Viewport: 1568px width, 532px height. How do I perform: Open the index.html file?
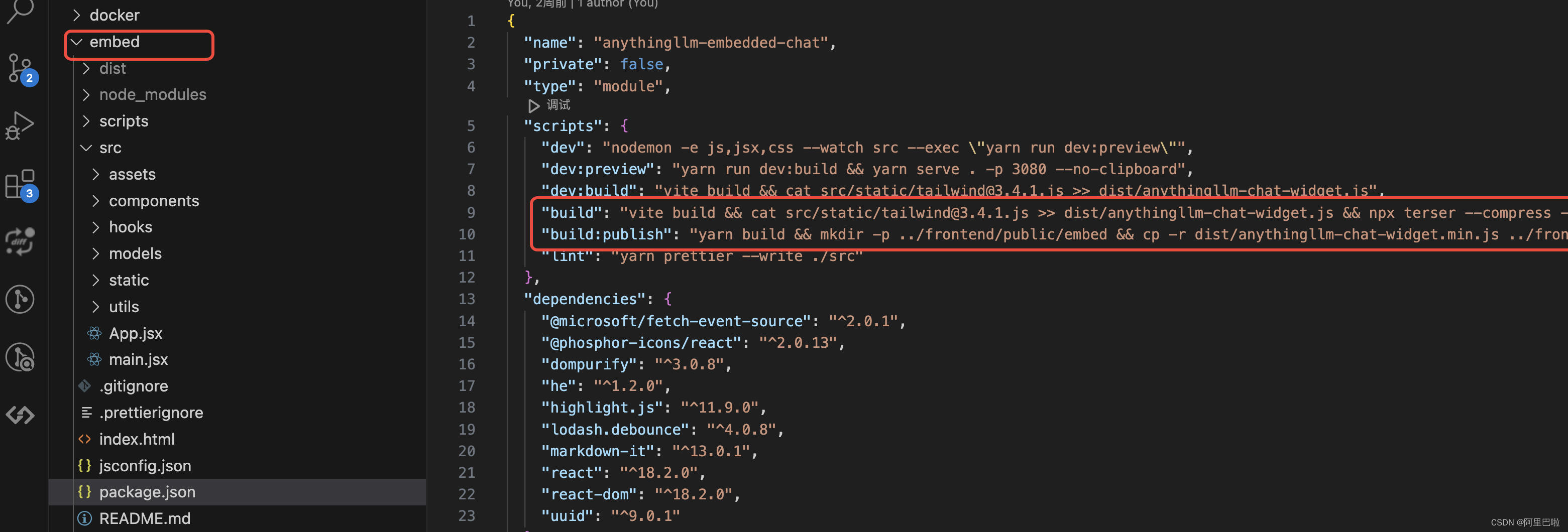(137, 438)
